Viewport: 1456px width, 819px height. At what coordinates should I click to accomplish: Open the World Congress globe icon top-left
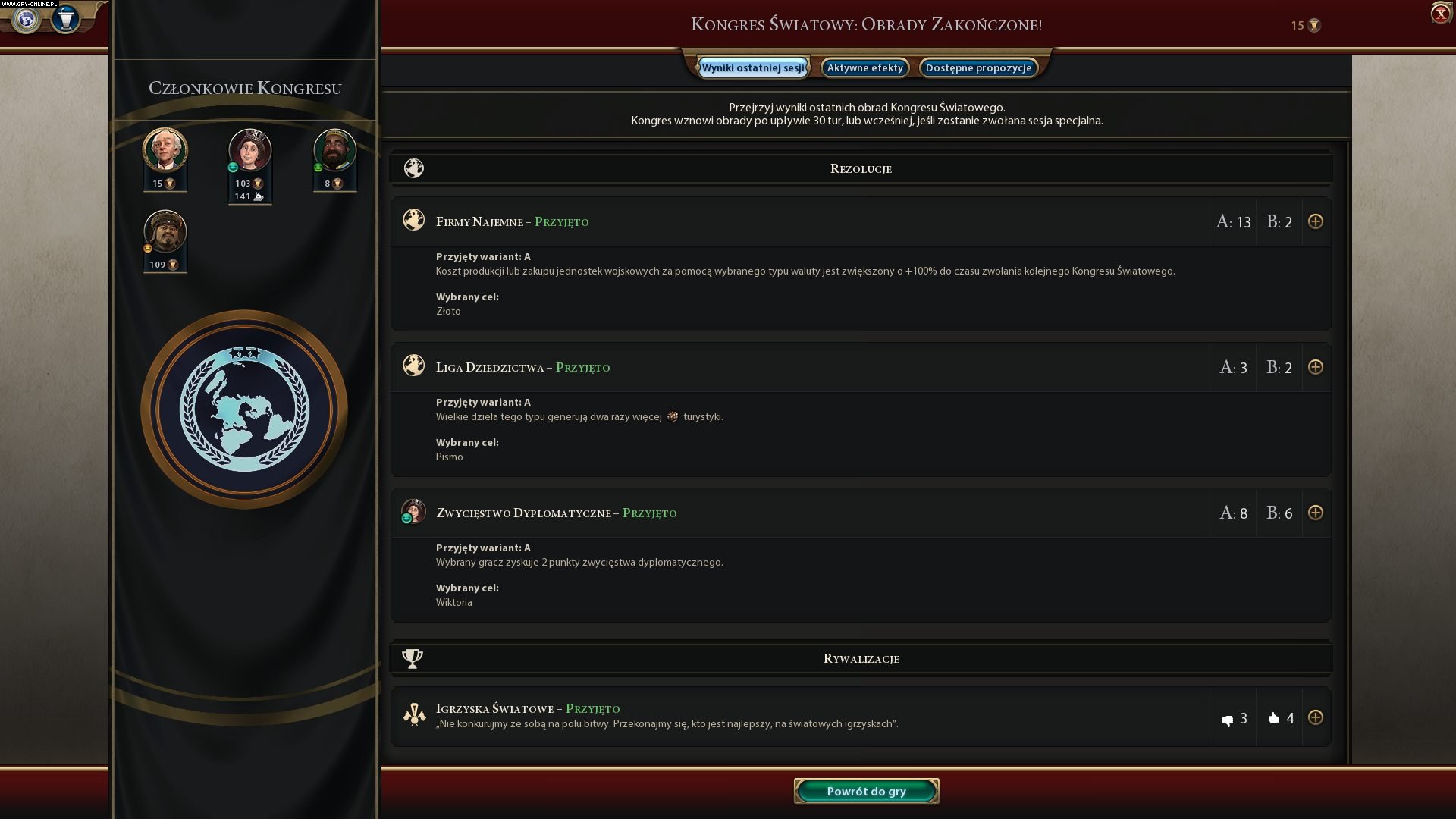[x=27, y=19]
